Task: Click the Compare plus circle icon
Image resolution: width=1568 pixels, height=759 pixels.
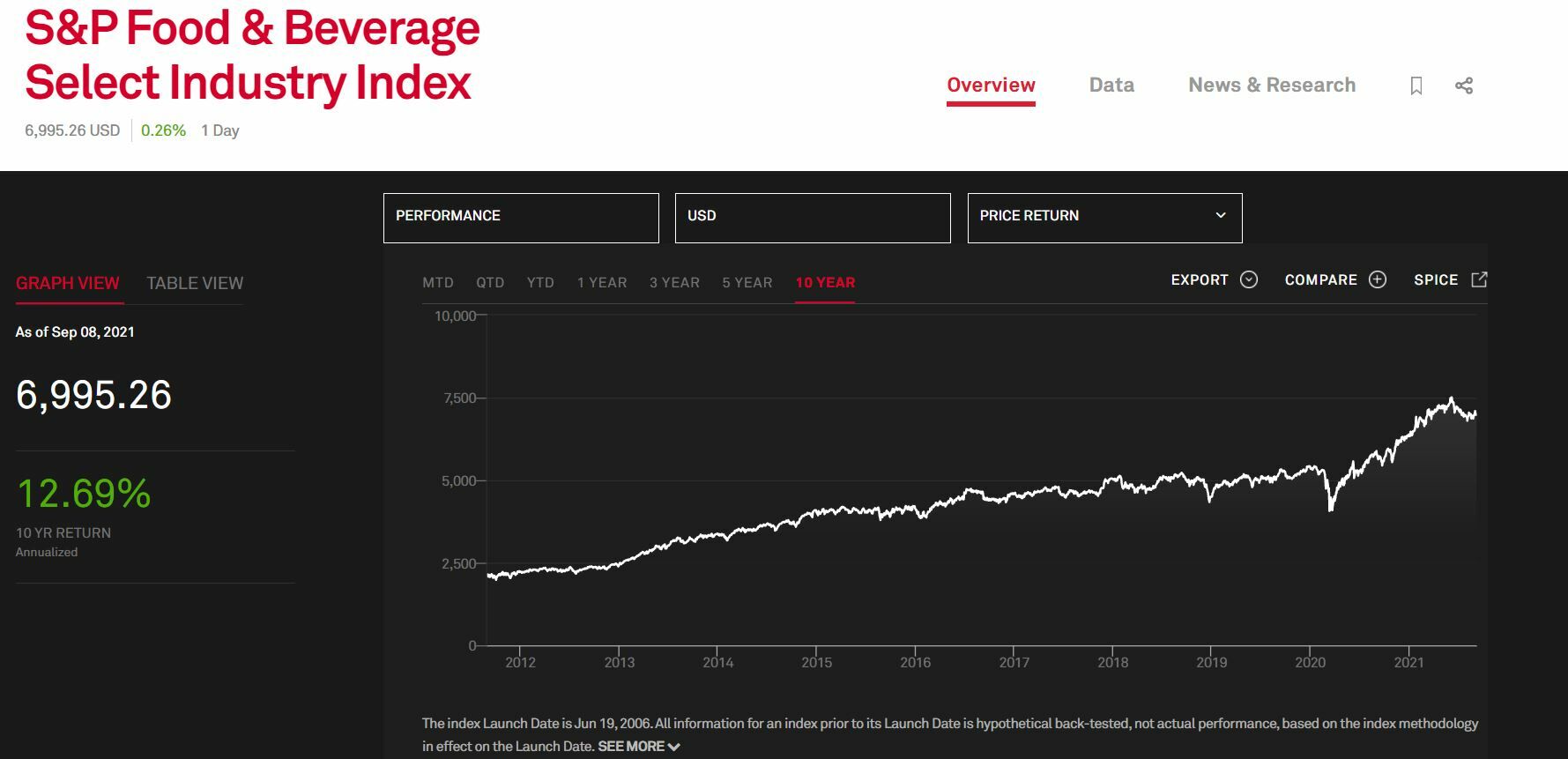Action: (x=1378, y=279)
